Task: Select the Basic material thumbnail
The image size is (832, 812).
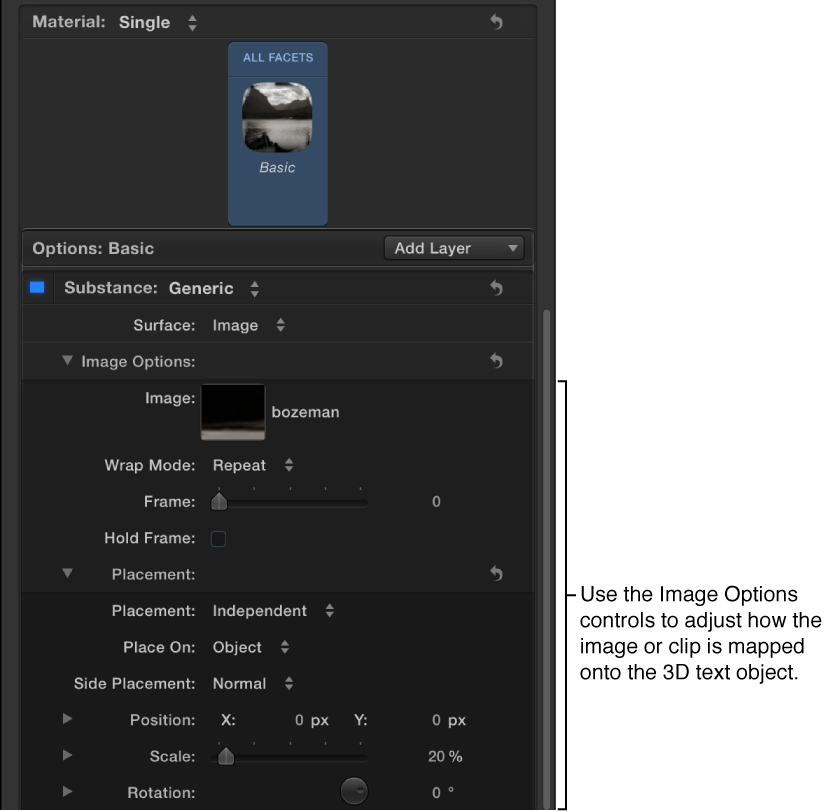Action: click(x=277, y=117)
